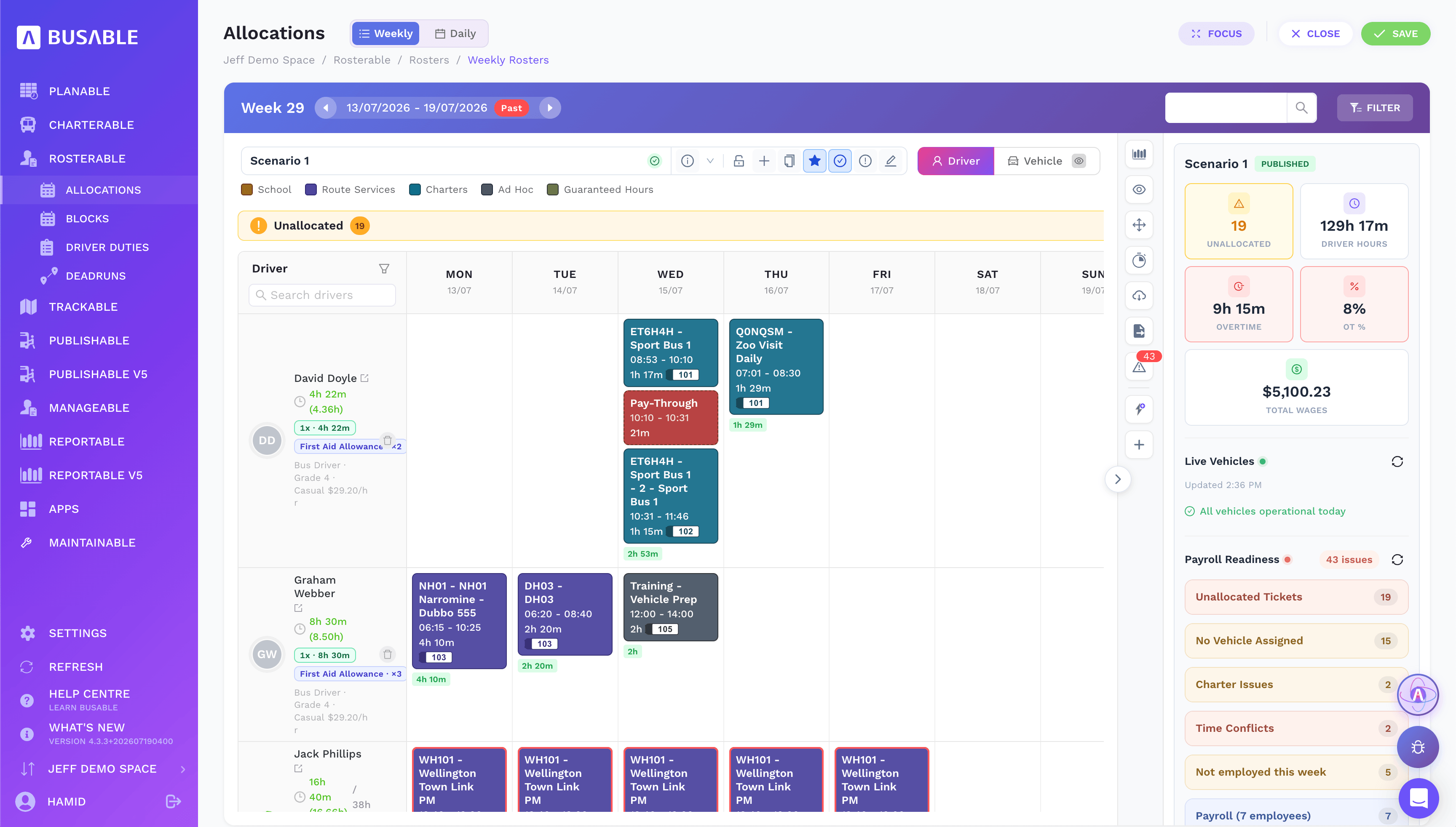Delete David Doyle's allowance with trash icon
This screenshot has height=827, width=1456.
click(388, 440)
